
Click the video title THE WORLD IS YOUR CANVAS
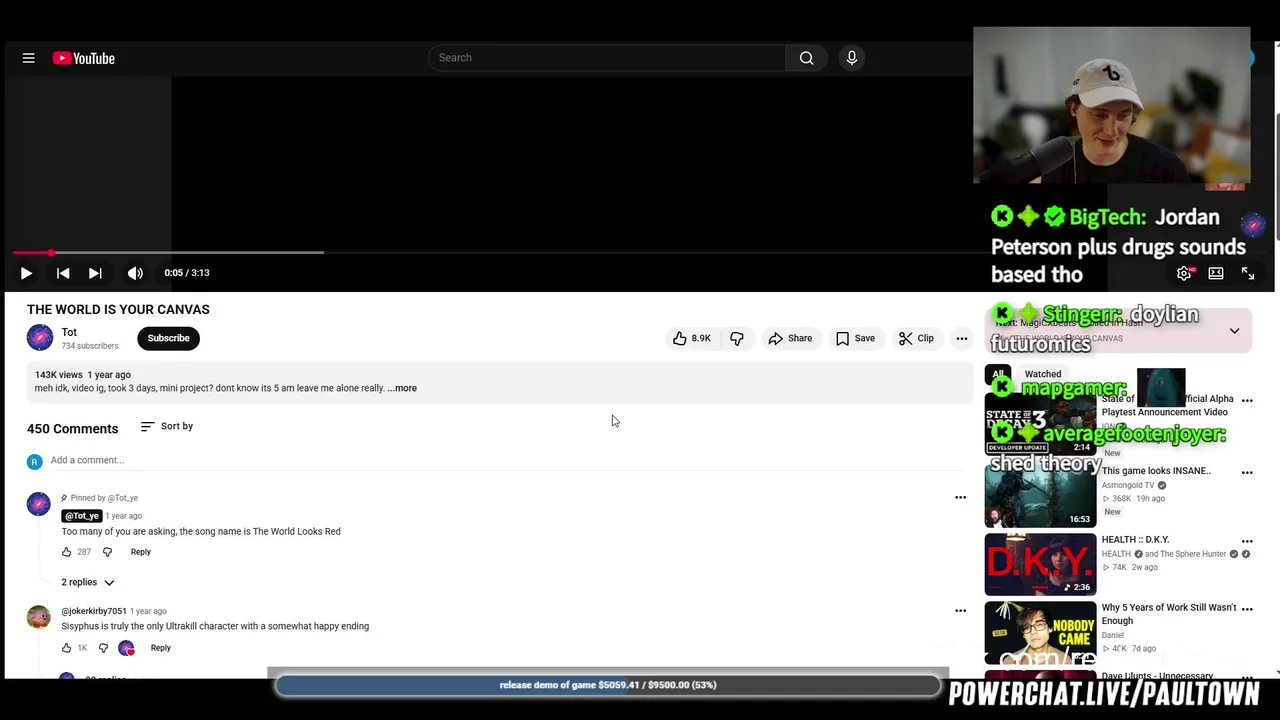118,310
